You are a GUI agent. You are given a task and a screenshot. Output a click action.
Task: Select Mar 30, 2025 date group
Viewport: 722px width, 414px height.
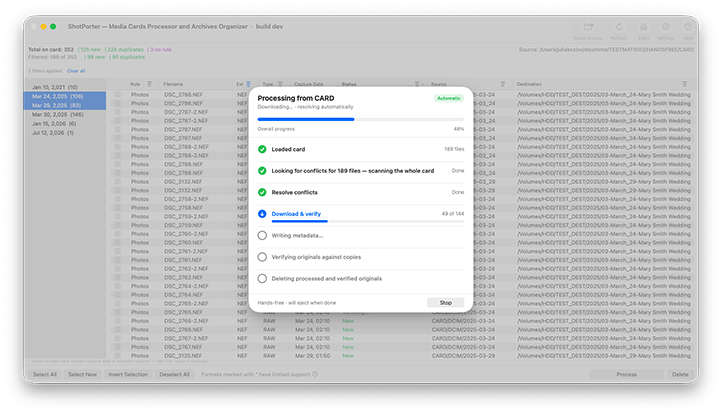coord(58,115)
